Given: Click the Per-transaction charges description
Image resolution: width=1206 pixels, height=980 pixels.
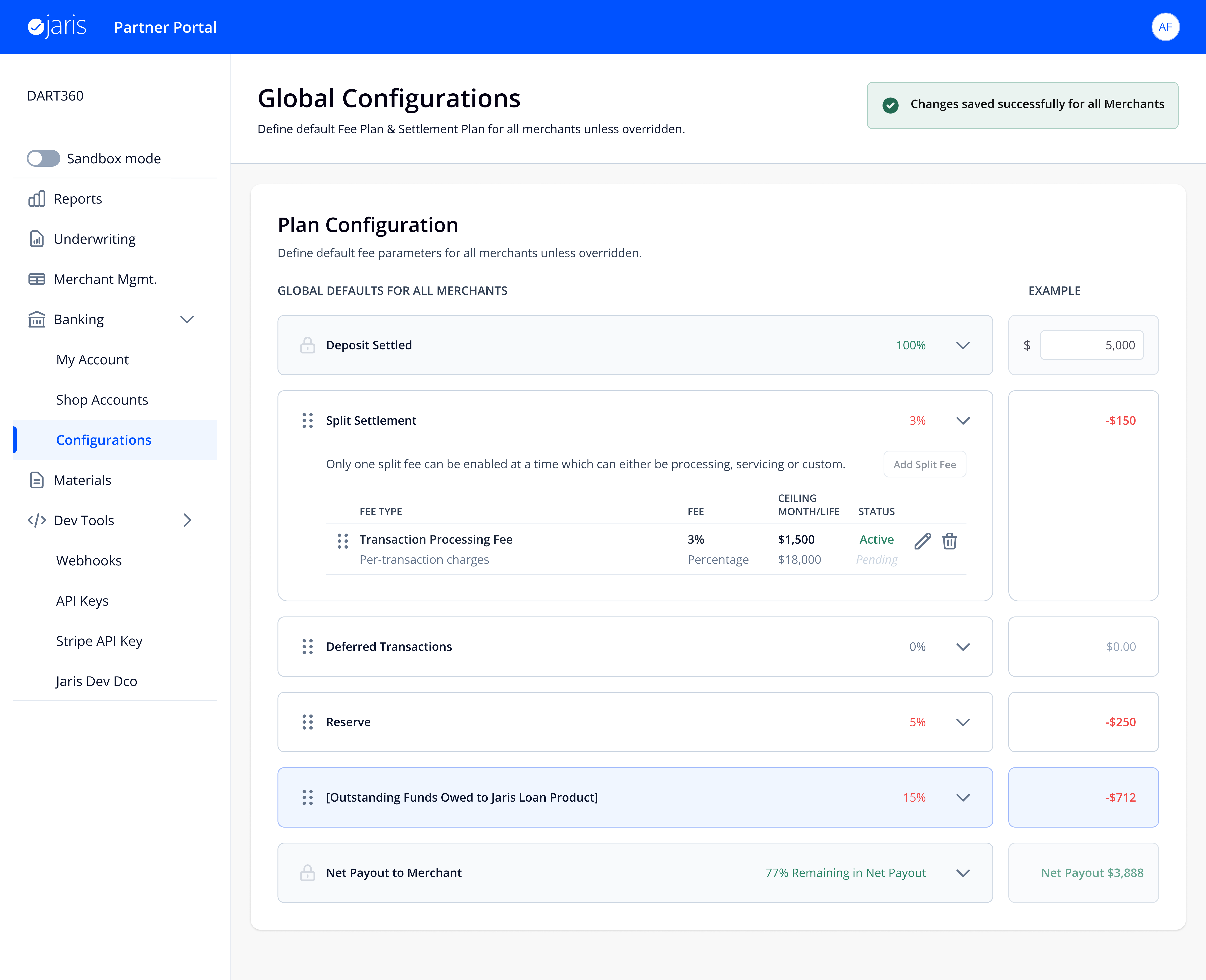Looking at the screenshot, I should (x=424, y=560).
